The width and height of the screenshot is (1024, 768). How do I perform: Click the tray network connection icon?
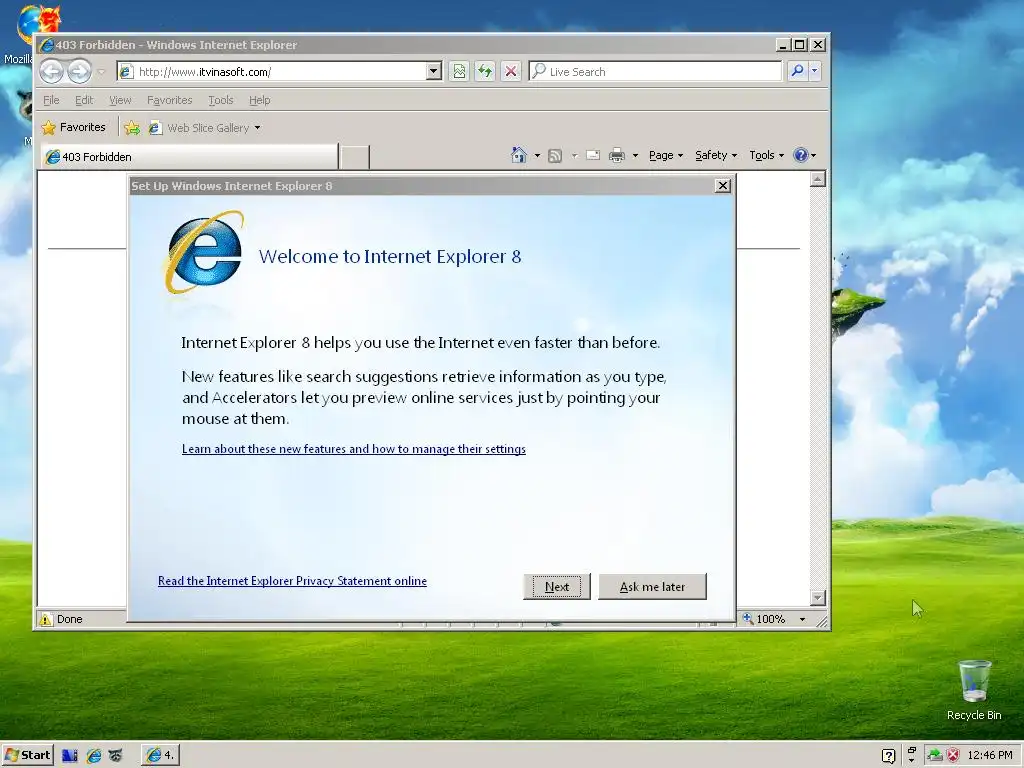[935, 756]
